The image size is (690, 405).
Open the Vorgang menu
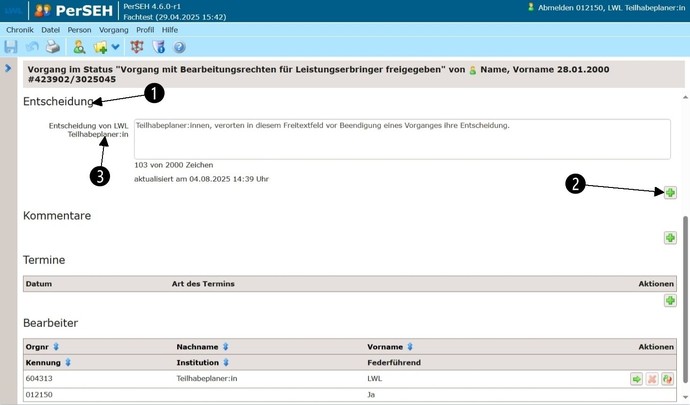(x=114, y=30)
